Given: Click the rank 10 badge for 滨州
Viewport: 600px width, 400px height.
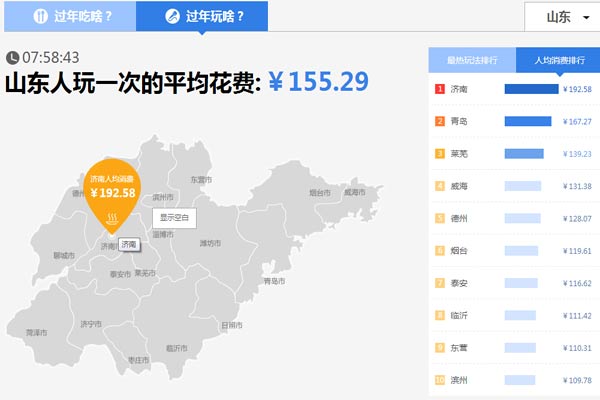Looking at the screenshot, I should click(439, 380).
